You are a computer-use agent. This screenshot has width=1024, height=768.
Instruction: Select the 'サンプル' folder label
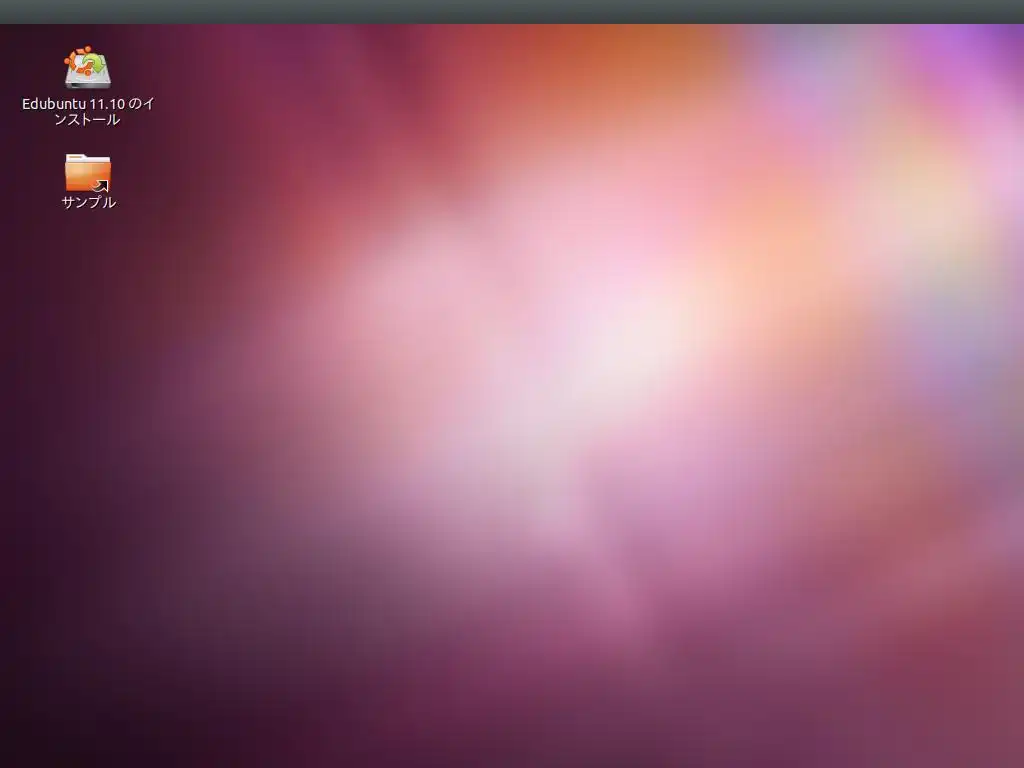click(89, 202)
